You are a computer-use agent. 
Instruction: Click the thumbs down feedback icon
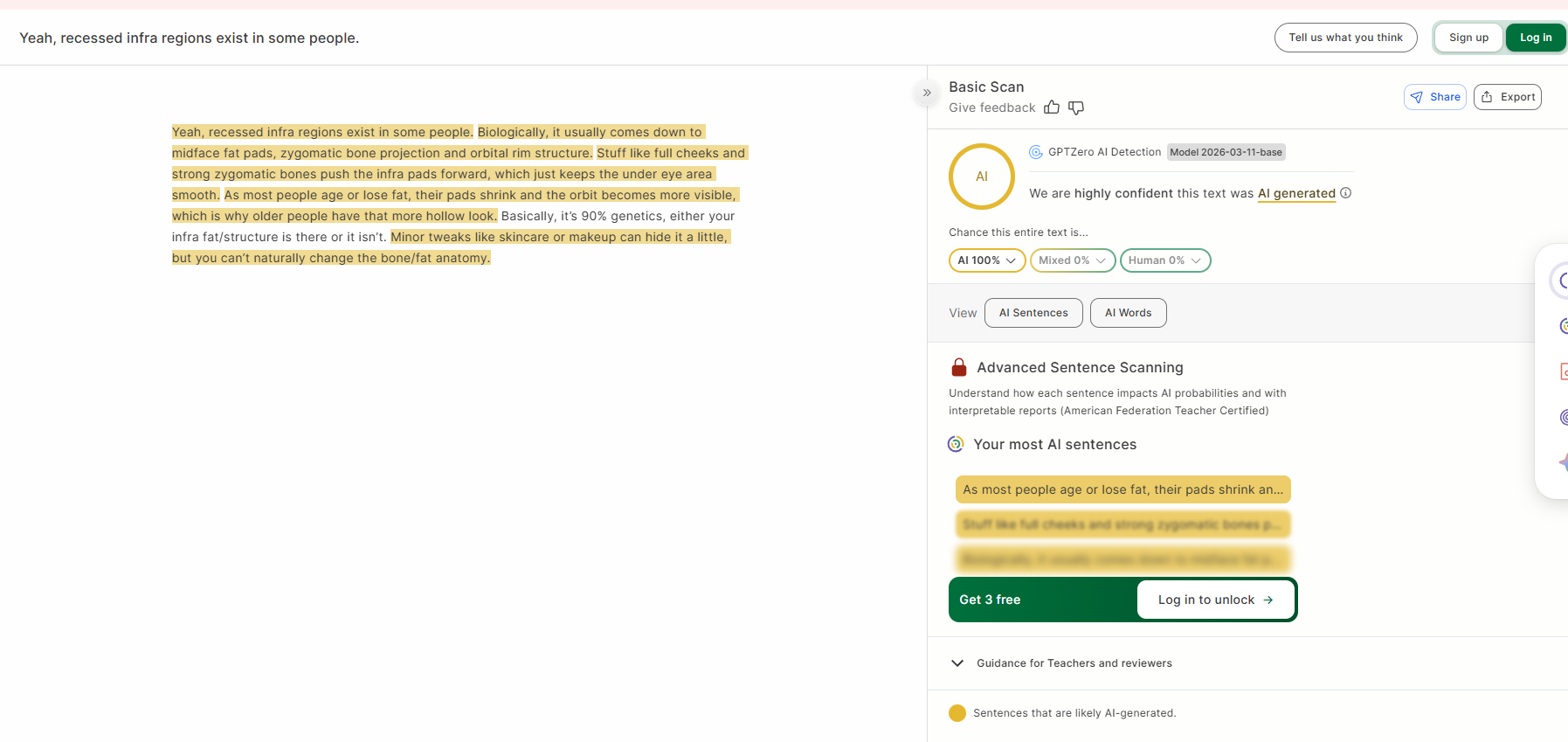[x=1076, y=107]
